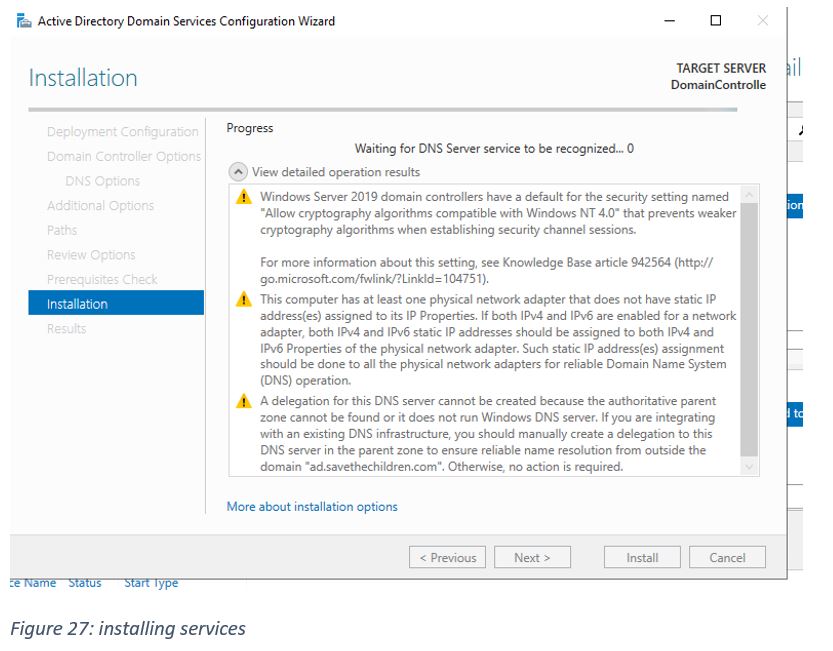Select the Installation step in sidebar
Image resolution: width=833 pixels, height=651 pixels.
pos(77,304)
